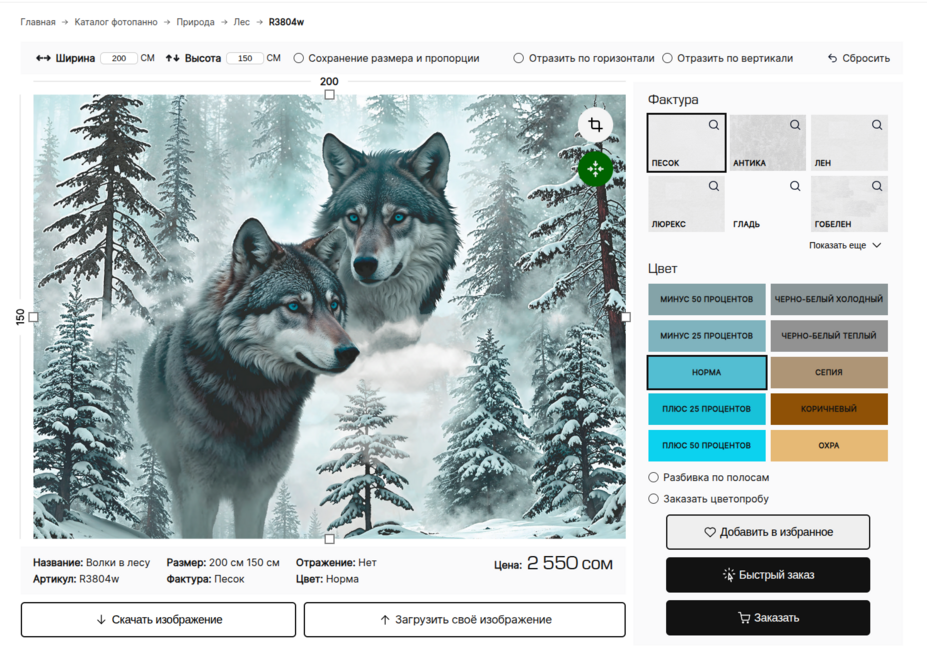Click the Ширина width input field
The height and width of the screenshot is (655, 927).
[119, 58]
